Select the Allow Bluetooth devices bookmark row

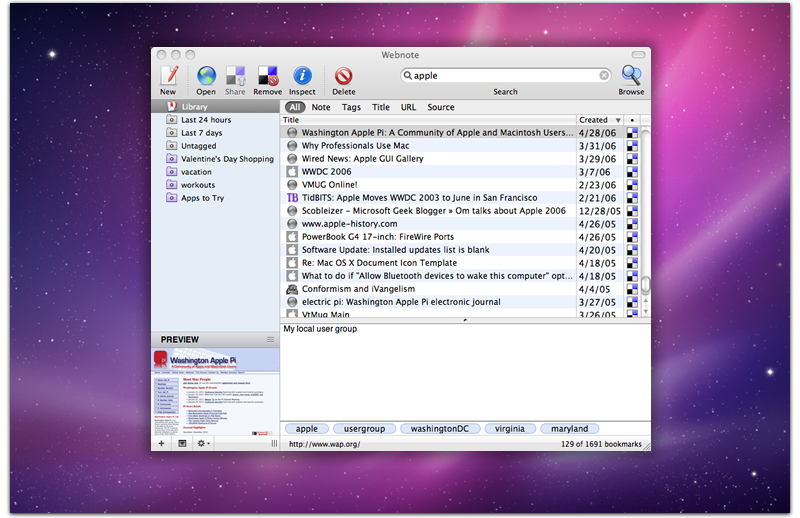coord(460,276)
